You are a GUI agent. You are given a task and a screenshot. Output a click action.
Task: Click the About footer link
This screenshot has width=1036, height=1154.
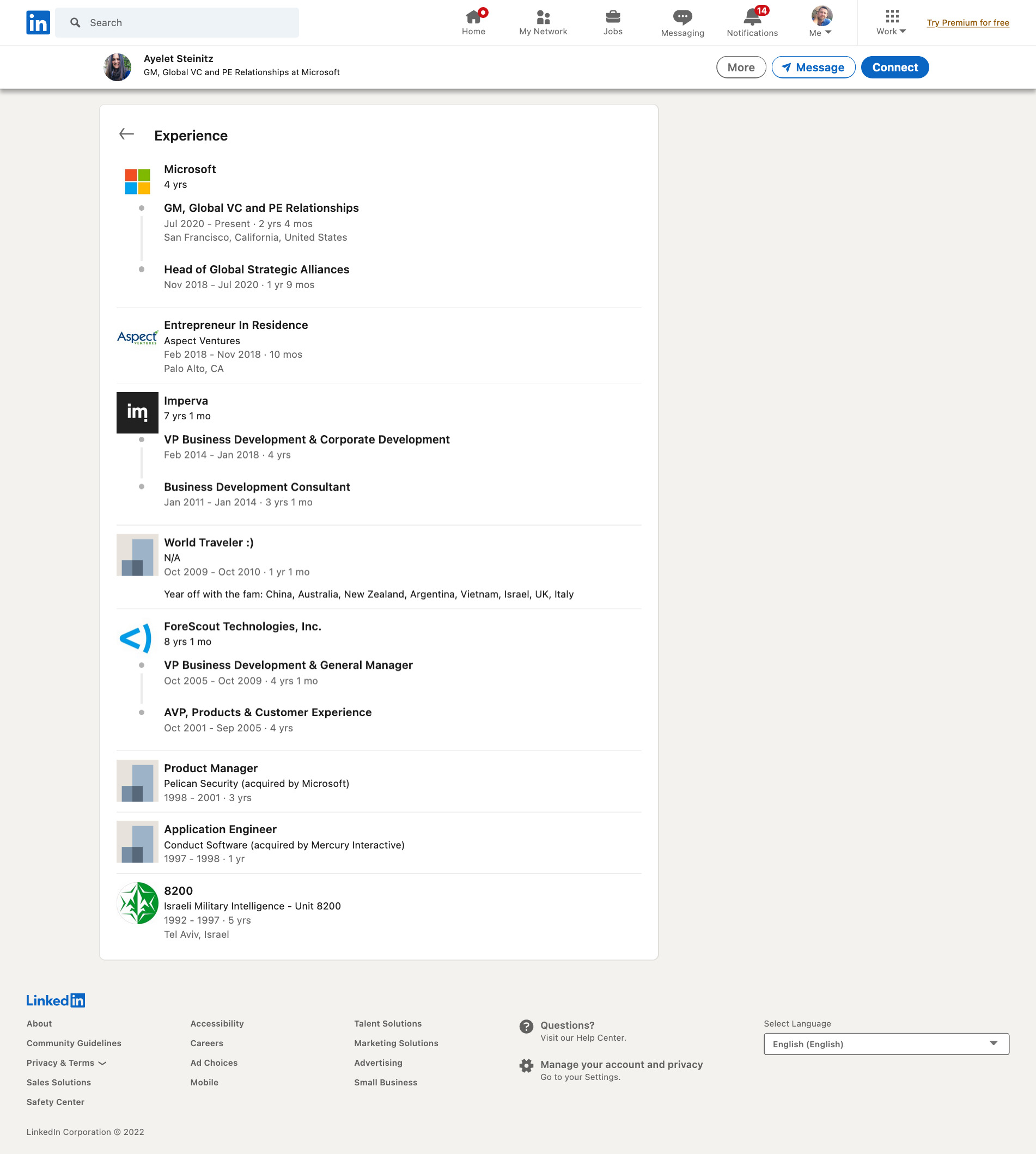(x=39, y=1023)
